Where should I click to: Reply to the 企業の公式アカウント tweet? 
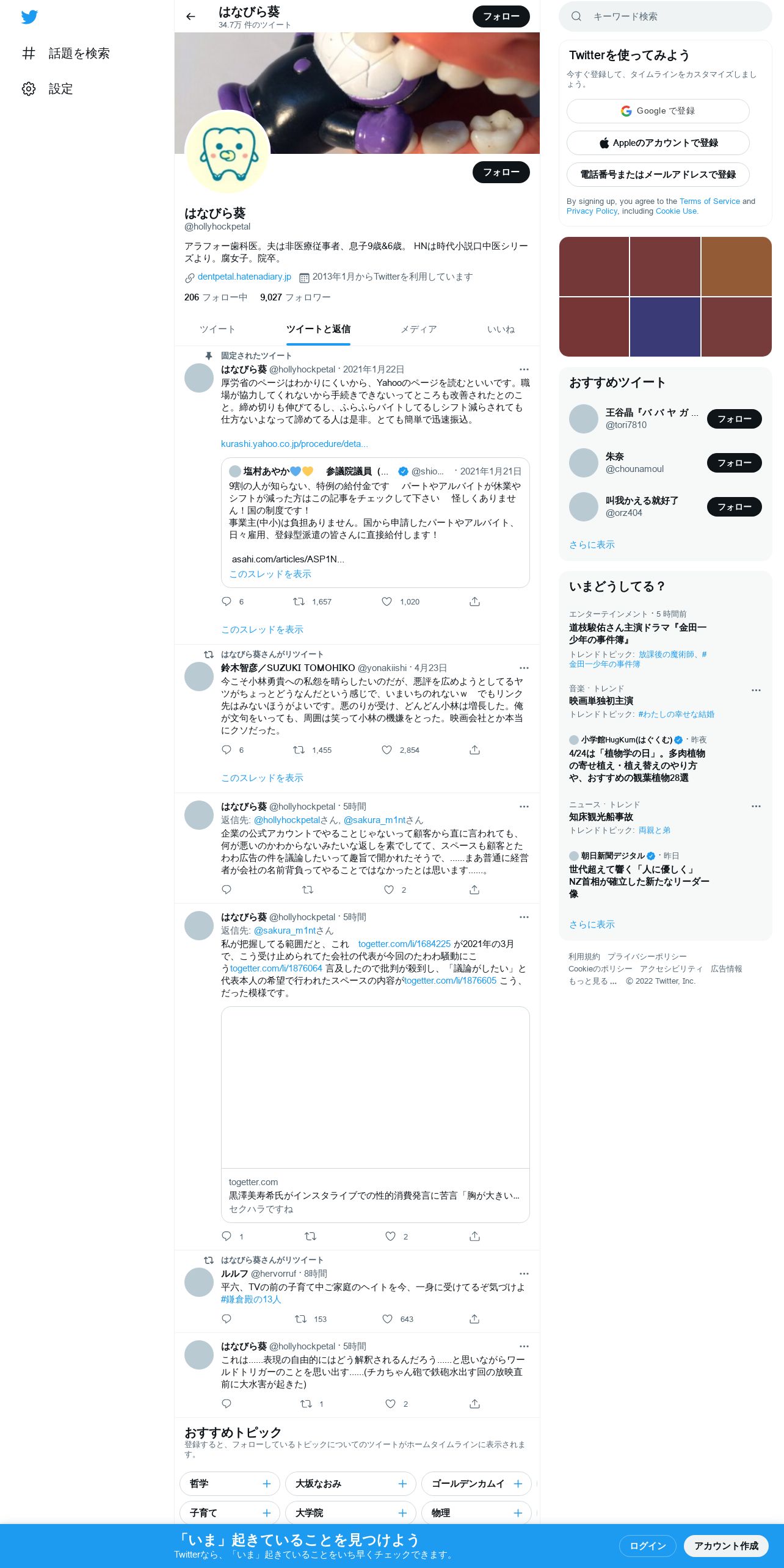[227, 890]
